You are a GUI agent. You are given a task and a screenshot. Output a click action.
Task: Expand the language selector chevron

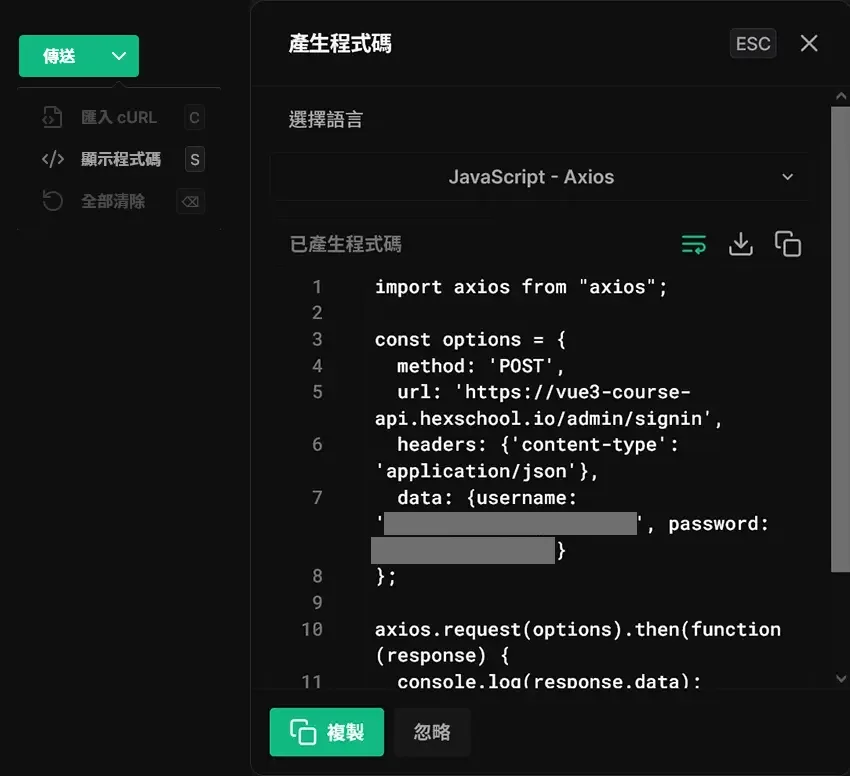787,177
